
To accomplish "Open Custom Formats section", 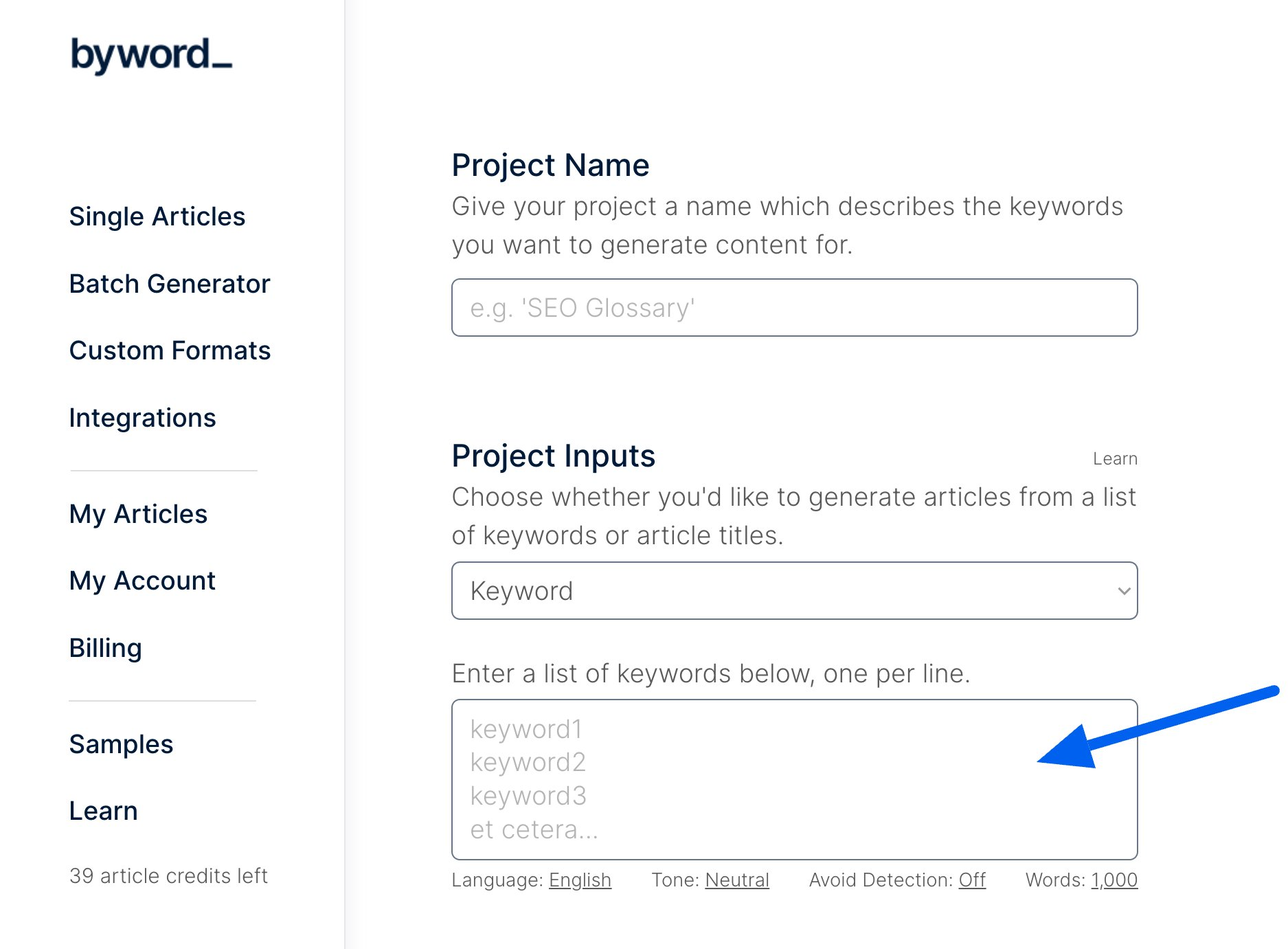I will pyautogui.click(x=170, y=350).
